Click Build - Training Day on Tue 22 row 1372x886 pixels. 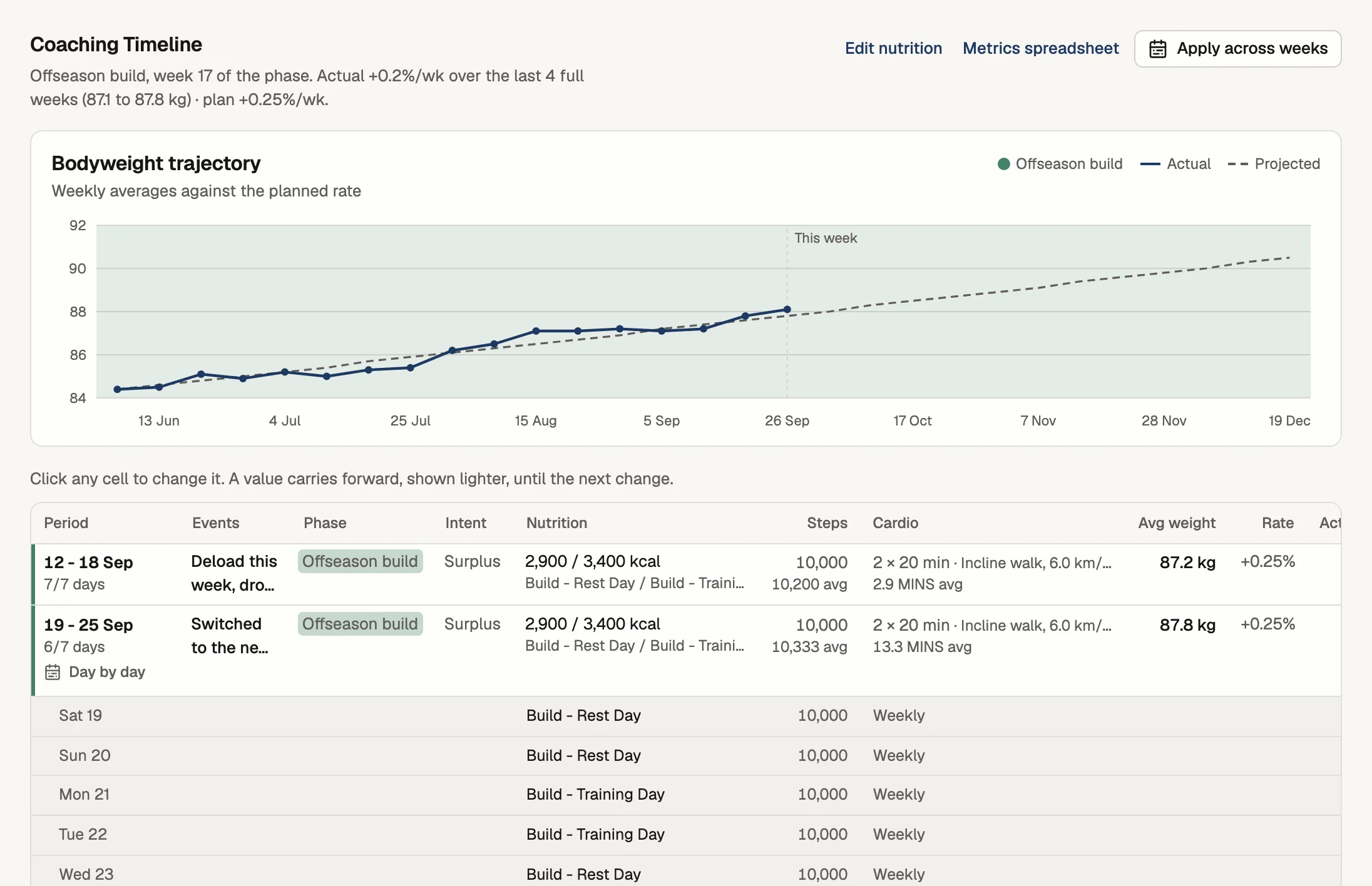[x=595, y=834]
